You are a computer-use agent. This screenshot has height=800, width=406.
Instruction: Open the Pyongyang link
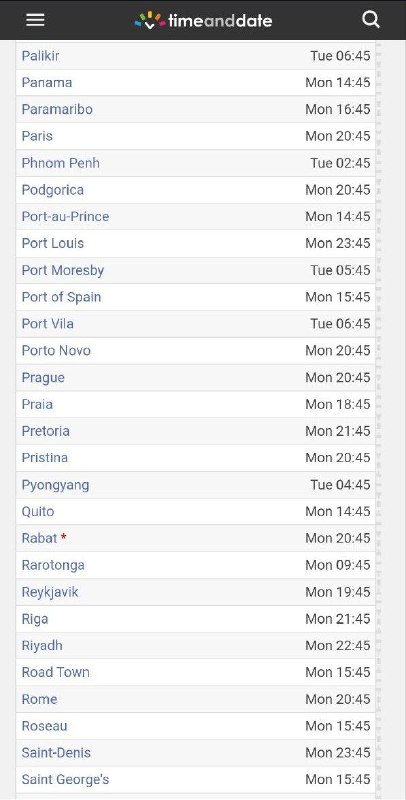pos(55,485)
